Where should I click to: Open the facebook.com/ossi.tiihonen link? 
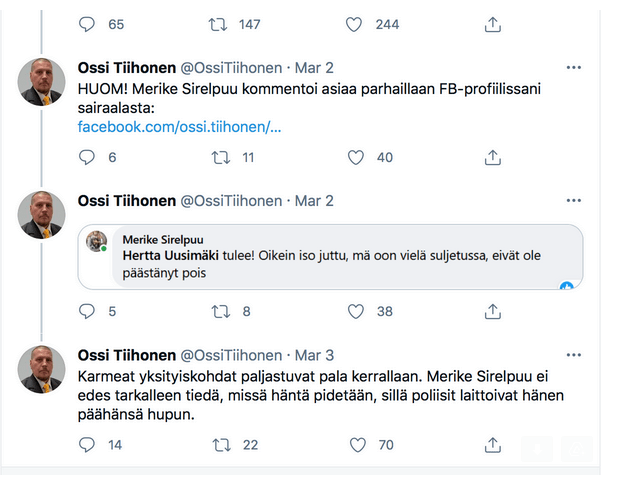click(179, 128)
